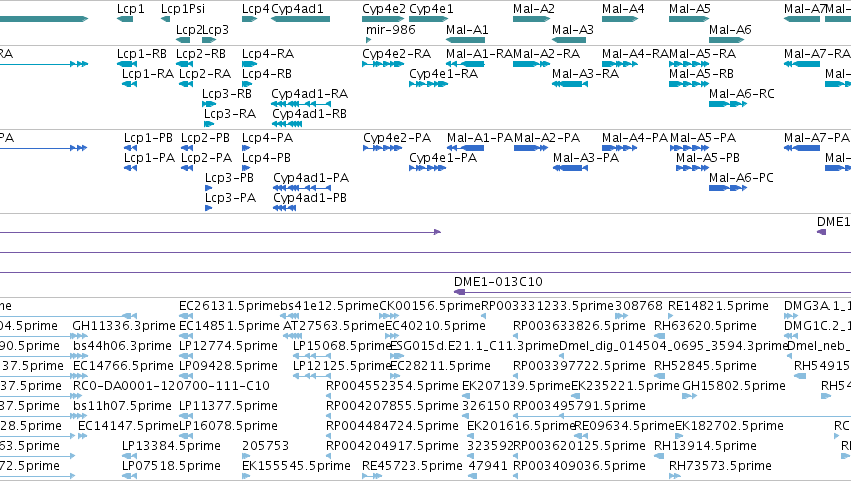
Task: Select the Mal-A3 gene feature
Action: [569, 40]
